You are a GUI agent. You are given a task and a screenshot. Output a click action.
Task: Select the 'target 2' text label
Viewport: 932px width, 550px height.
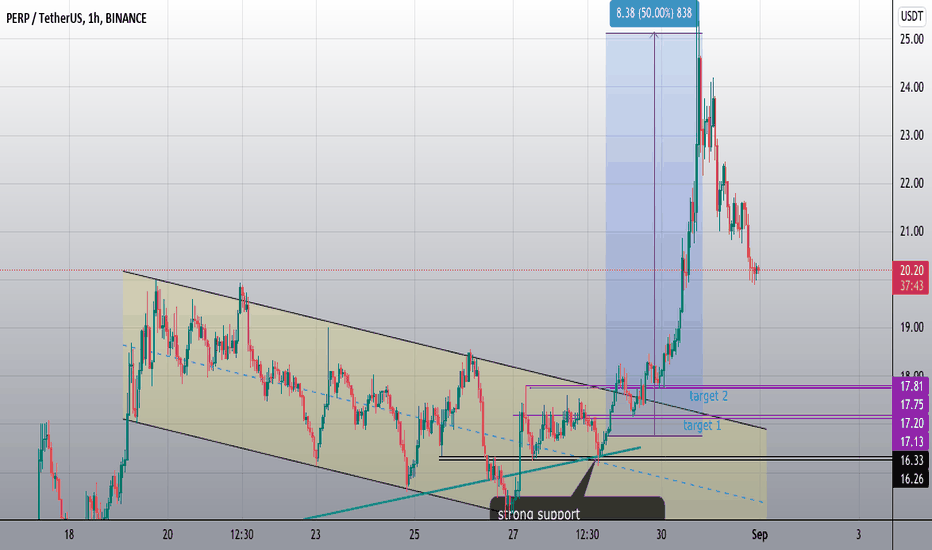(x=709, y=396)
